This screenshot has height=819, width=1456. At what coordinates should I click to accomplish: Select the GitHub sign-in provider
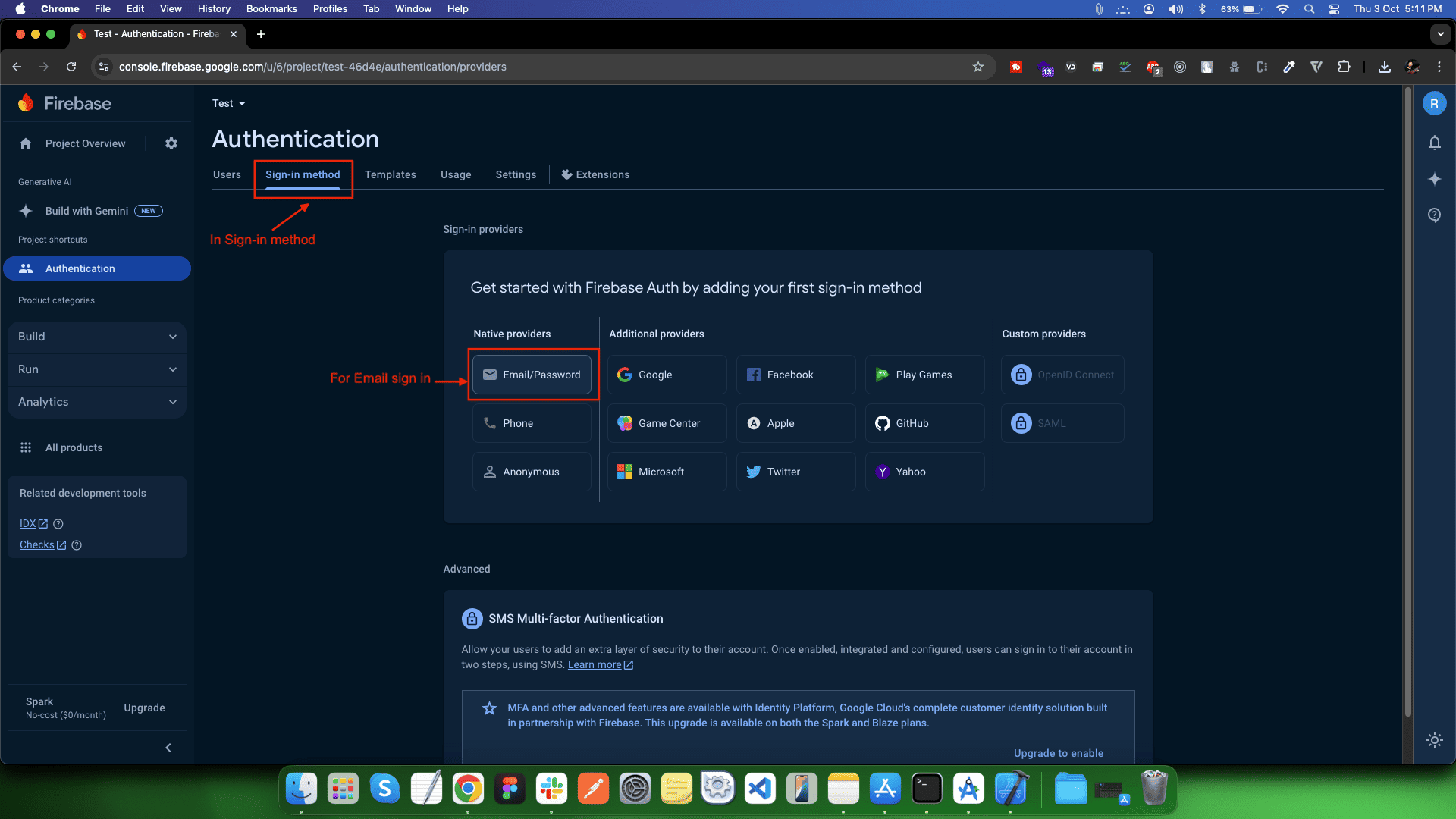click(924, 423)
